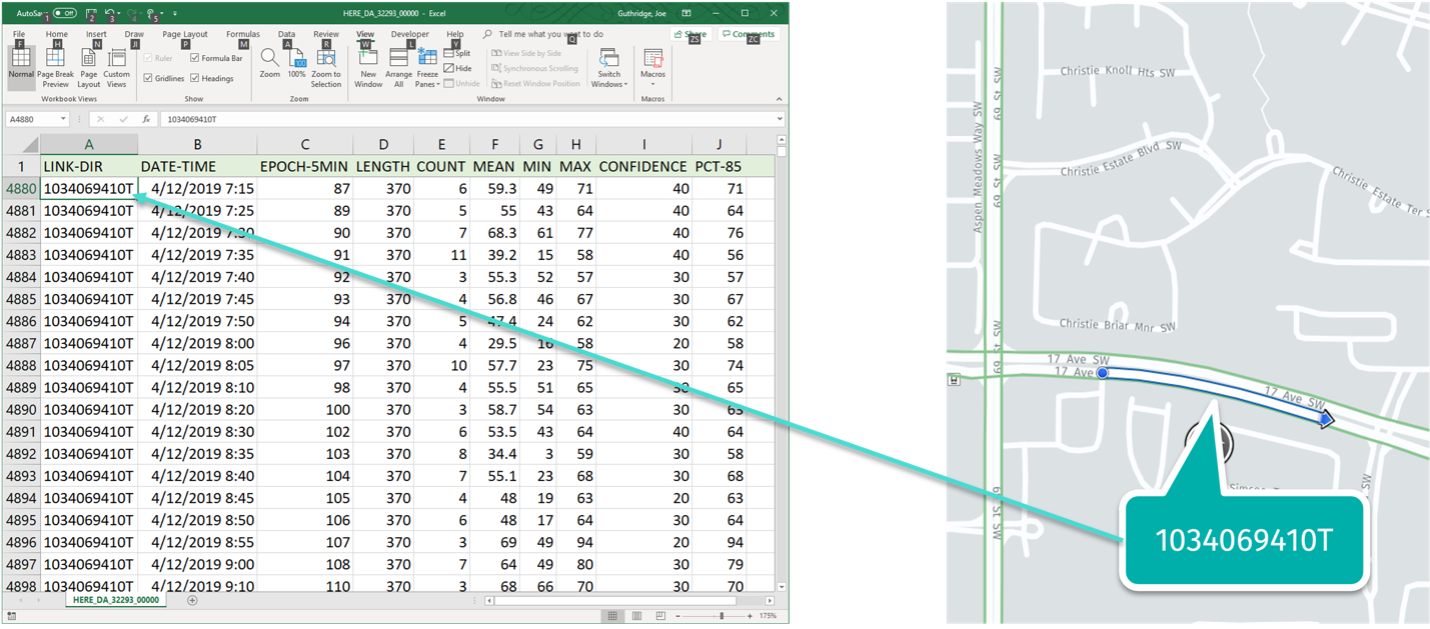Click the macro recording status bar icon
This screenshot has height=629, width=1430.
11,617
